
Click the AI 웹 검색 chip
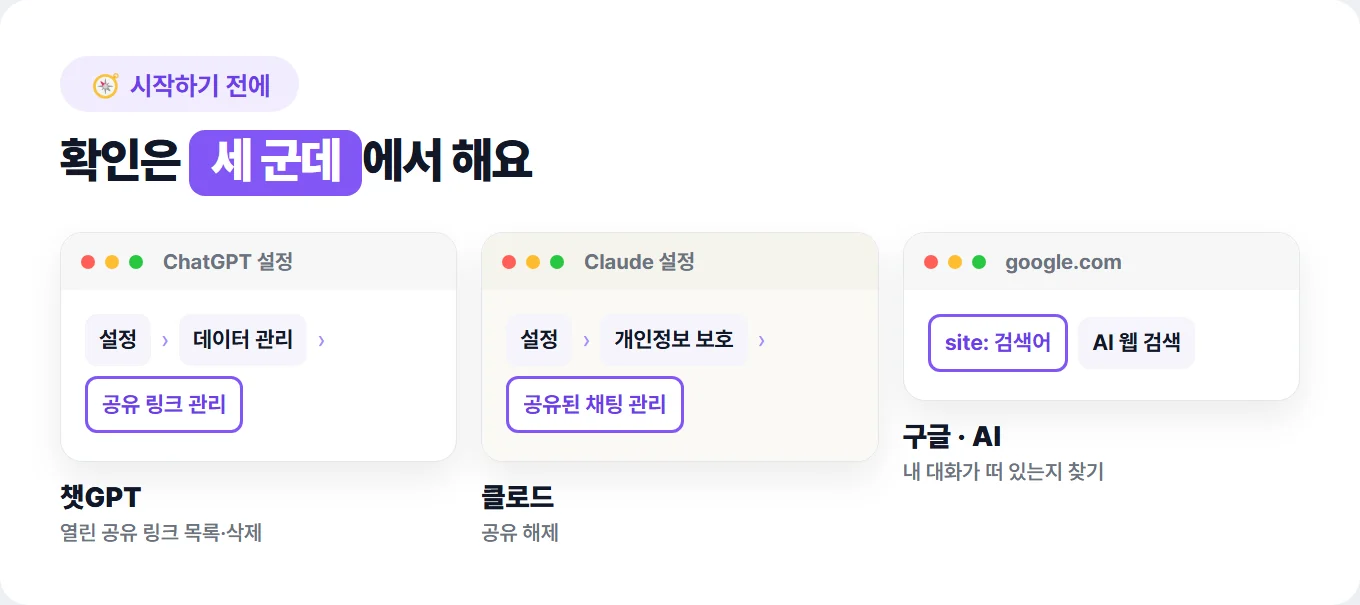[1137, 343]
